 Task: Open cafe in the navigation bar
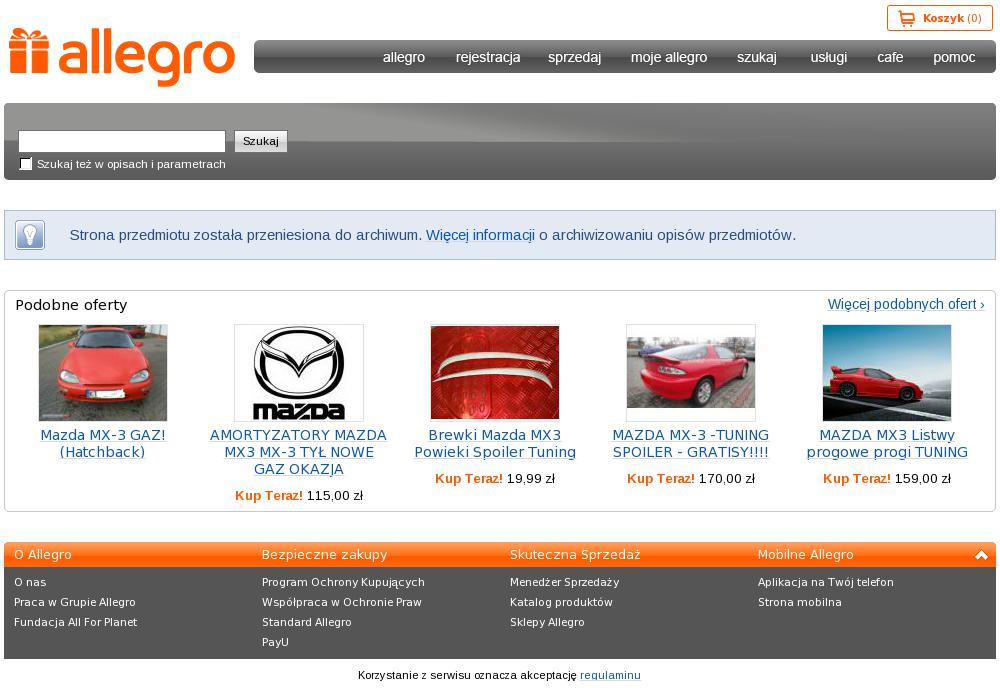[890, 57]
